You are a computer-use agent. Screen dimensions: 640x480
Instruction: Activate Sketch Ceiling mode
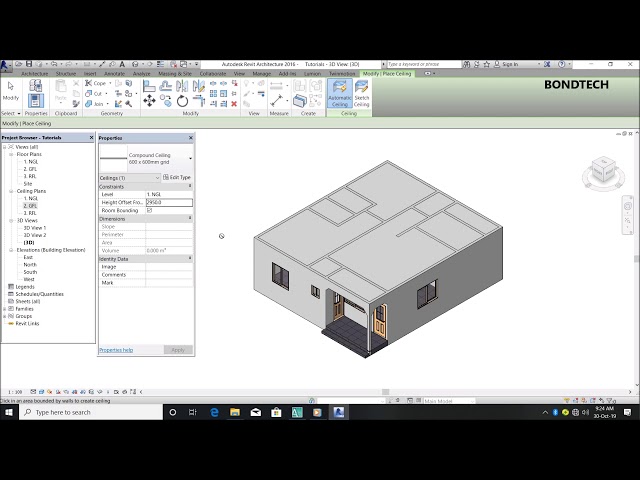[x=362, y=94]
